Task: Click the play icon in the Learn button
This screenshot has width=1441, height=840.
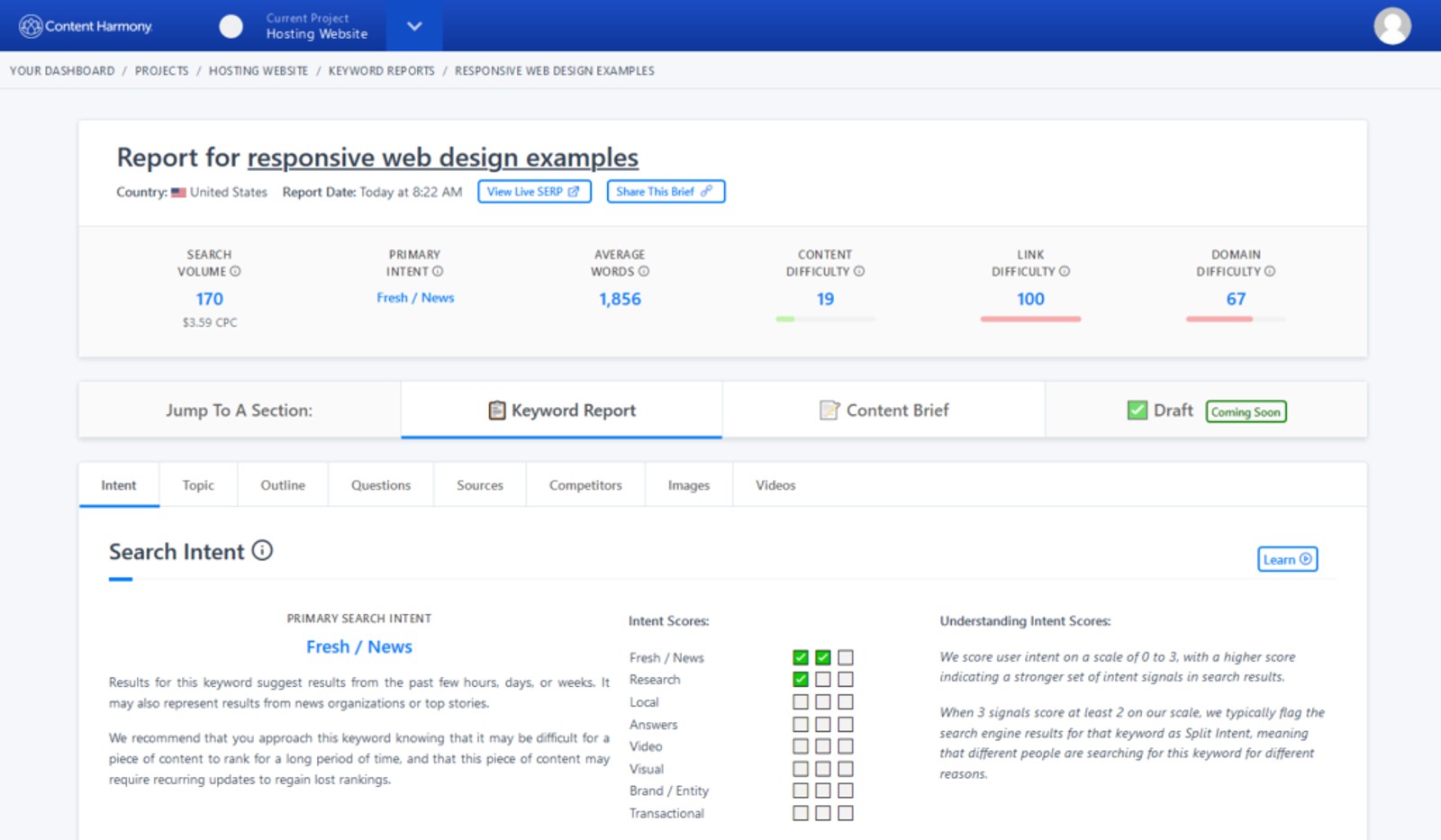Action: (x=1306, y=559)
